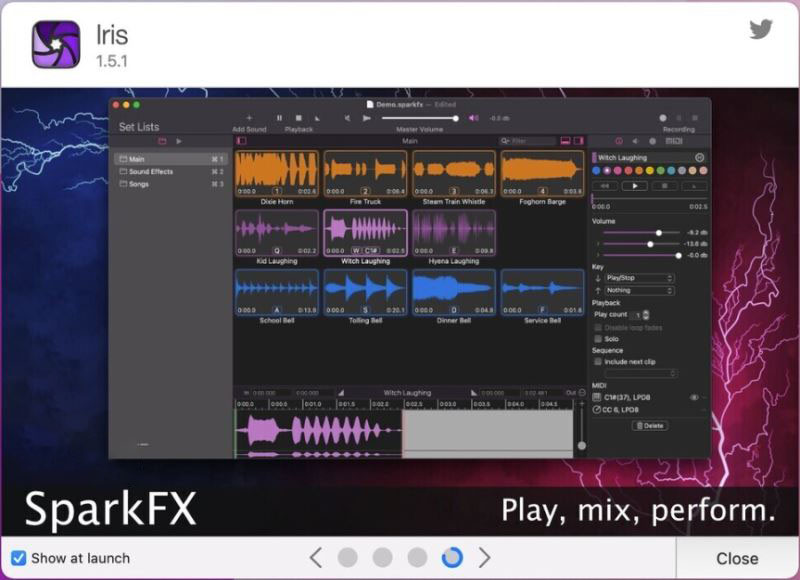Enable Include next clip checkbox
This screenshot has width=800, height=580.
coord(598,362)
